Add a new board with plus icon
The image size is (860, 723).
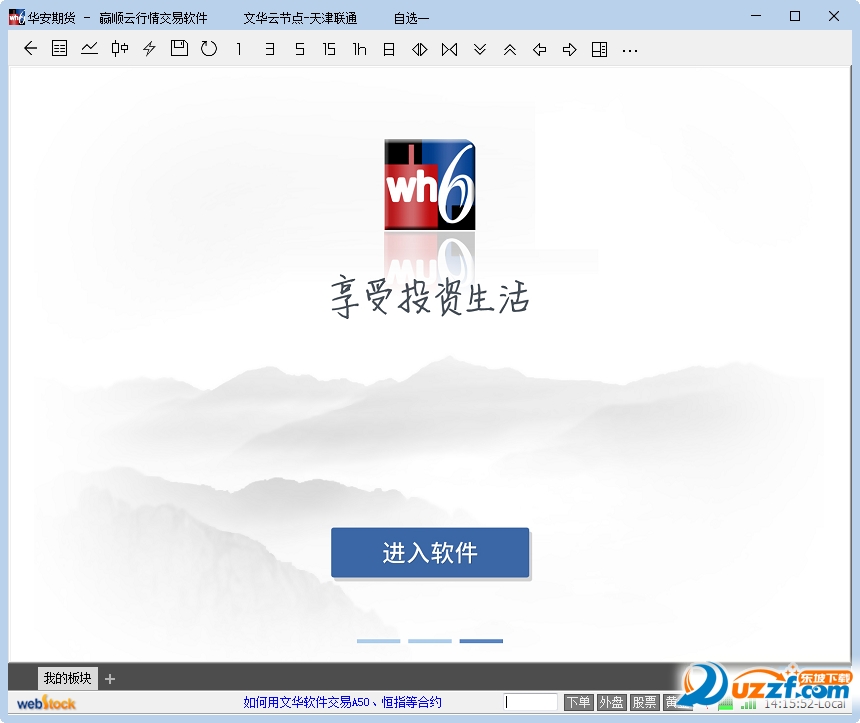coord(110,679)
